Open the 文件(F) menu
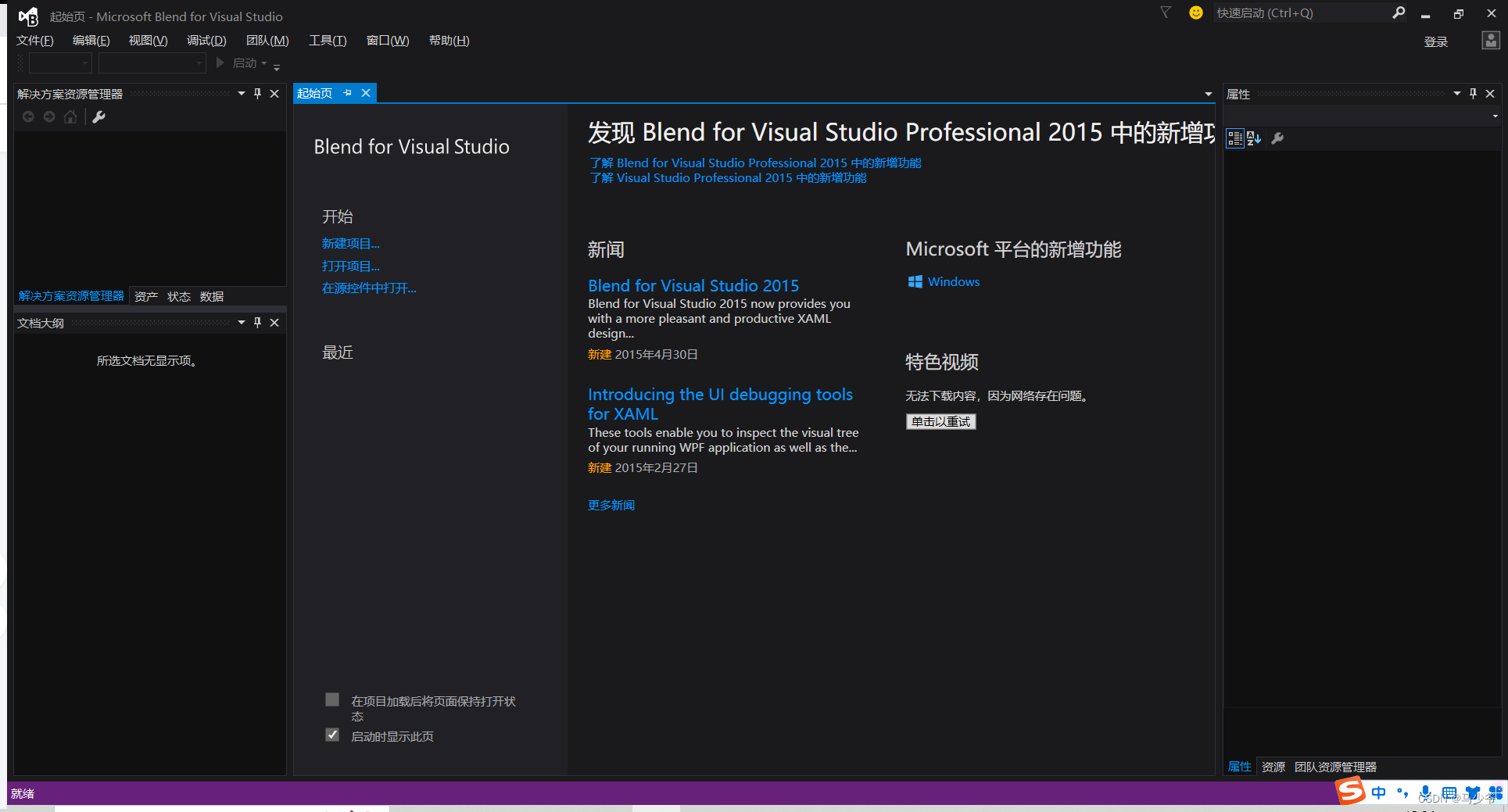1508x812 pixels. 35,41
